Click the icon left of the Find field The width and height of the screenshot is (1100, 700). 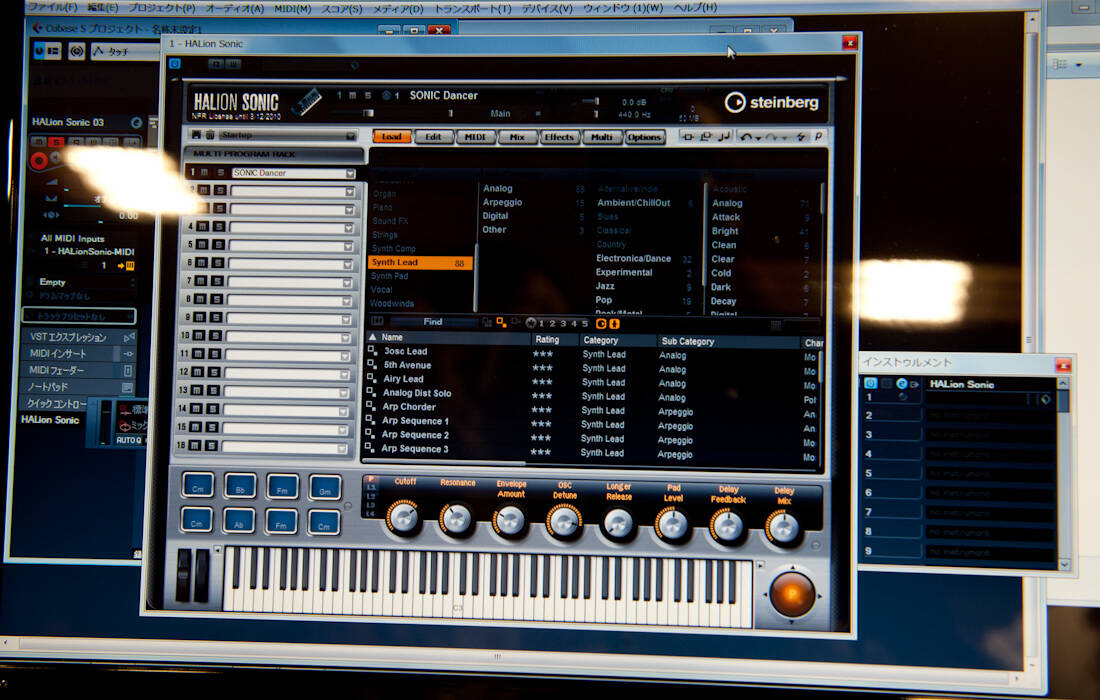tap(377, 321)
